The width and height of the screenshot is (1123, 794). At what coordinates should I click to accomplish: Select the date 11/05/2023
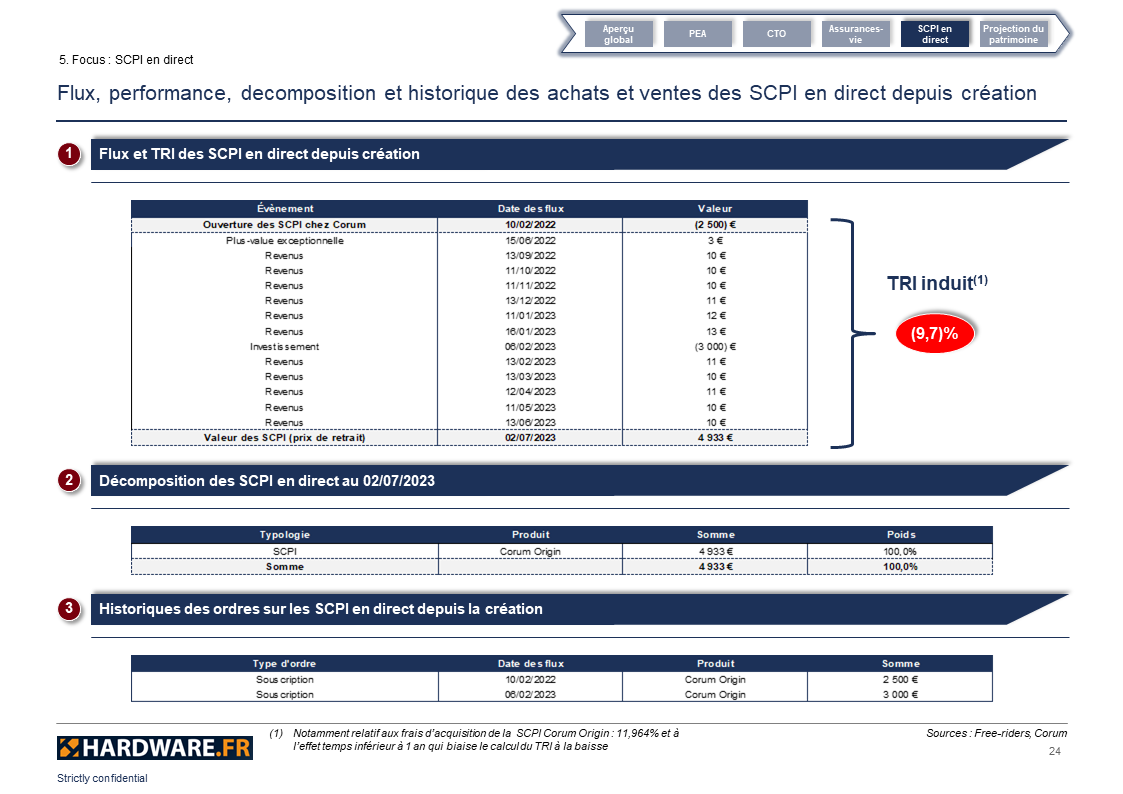(530, 407)
